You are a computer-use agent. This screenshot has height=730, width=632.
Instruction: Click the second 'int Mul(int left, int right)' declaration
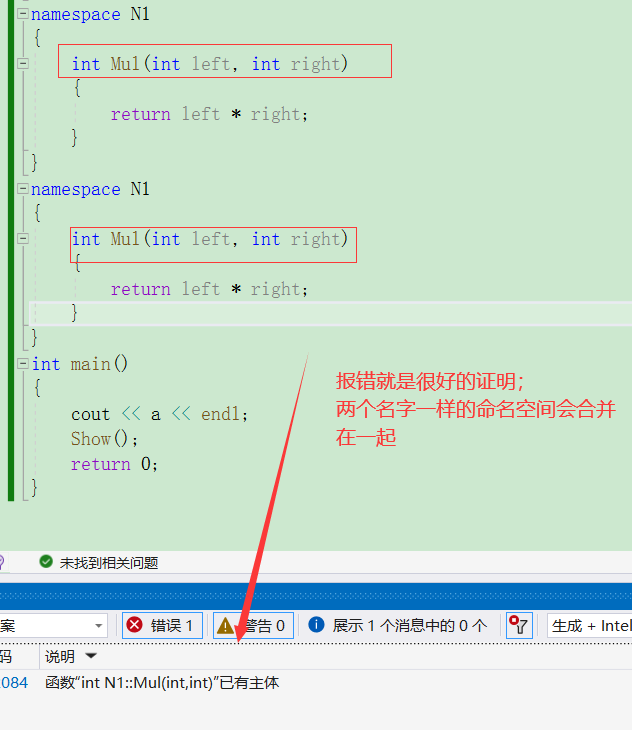210,239
